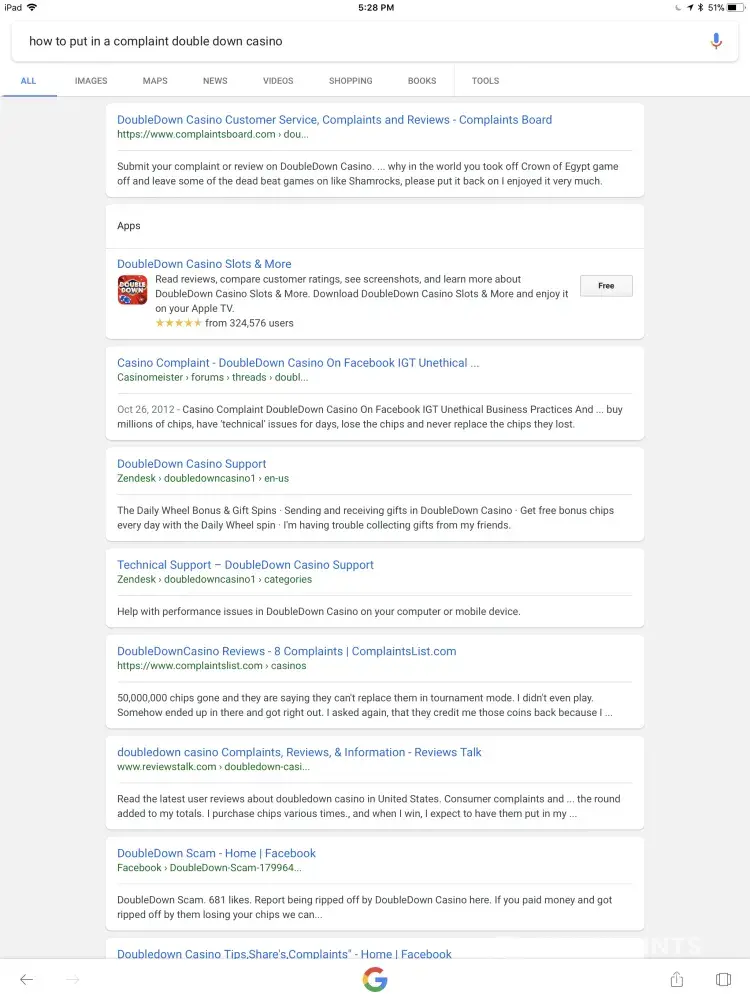Open the Complaints Board result link
The image size is (750, 1000).
pyautogui.click(x=334, y=120)
